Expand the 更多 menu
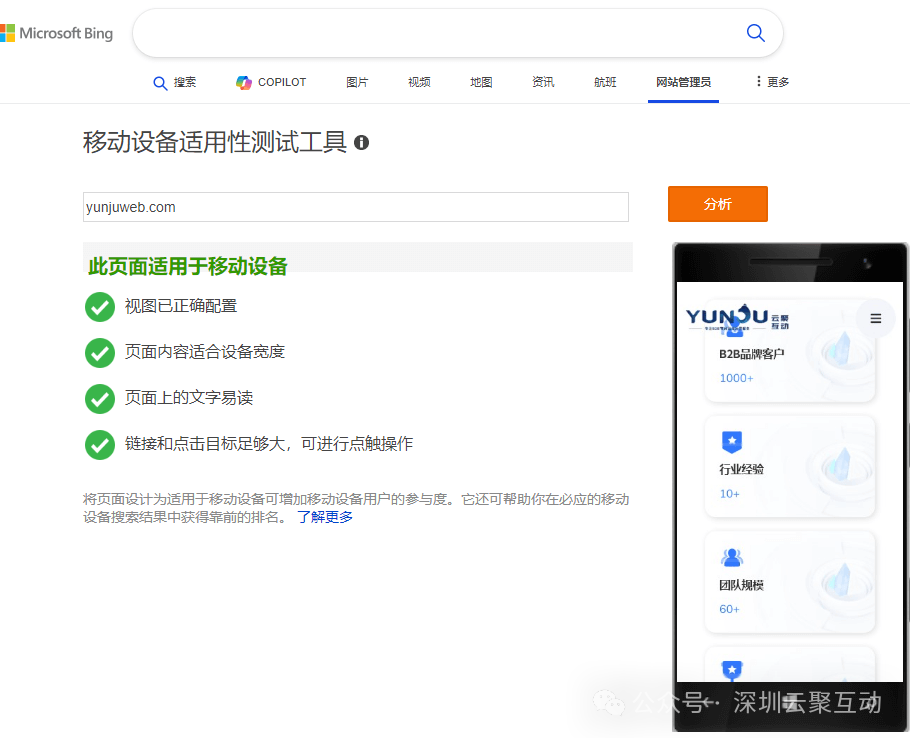The height and width of the screenshot is (738, 910). (x=772, y=82)
